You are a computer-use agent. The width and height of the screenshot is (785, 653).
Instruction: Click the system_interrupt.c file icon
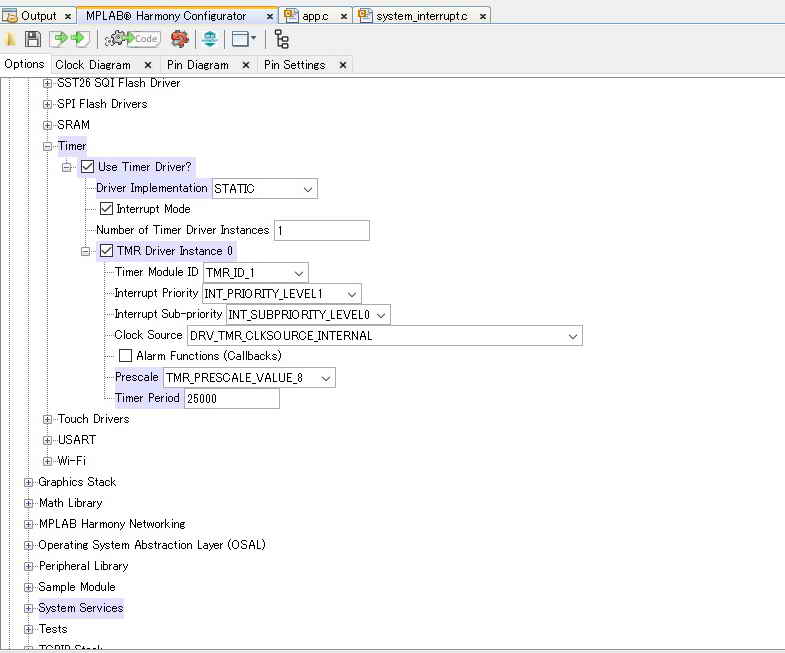365,16
